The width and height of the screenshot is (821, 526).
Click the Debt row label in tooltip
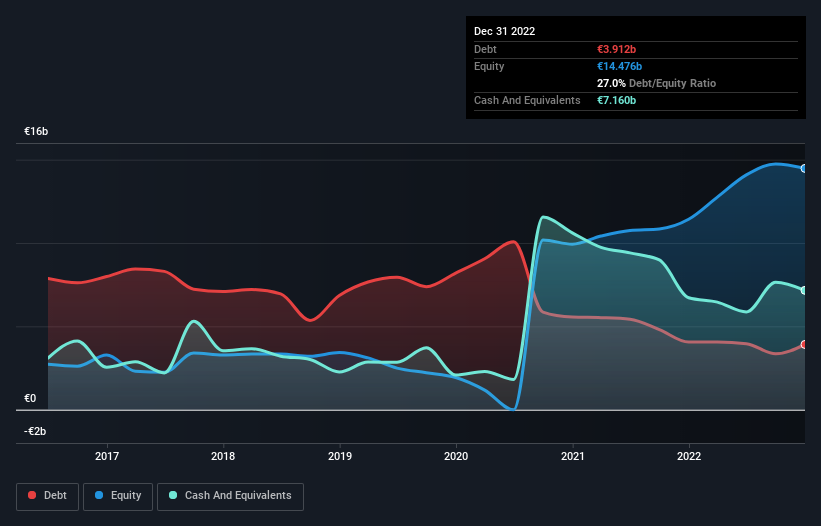(x=485, y=49)
